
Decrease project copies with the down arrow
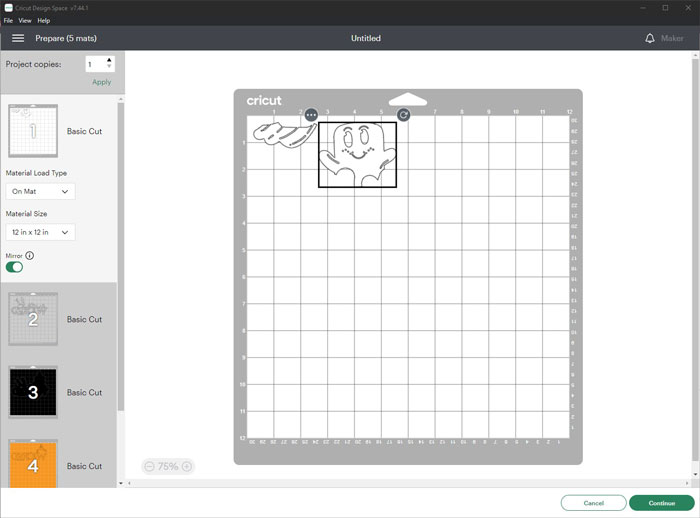[x=109, y=67]
